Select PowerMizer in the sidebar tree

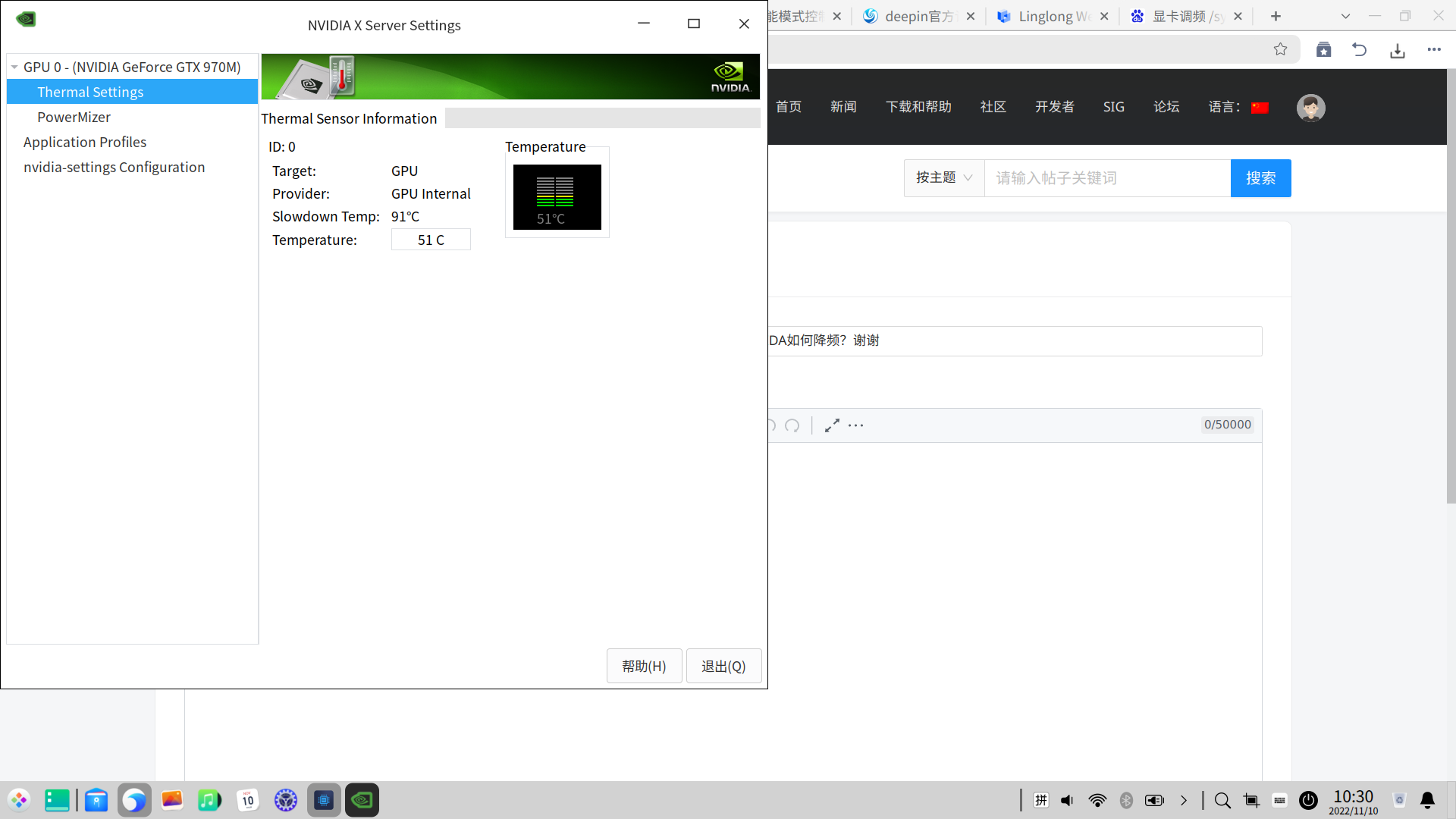pos(74,117)
